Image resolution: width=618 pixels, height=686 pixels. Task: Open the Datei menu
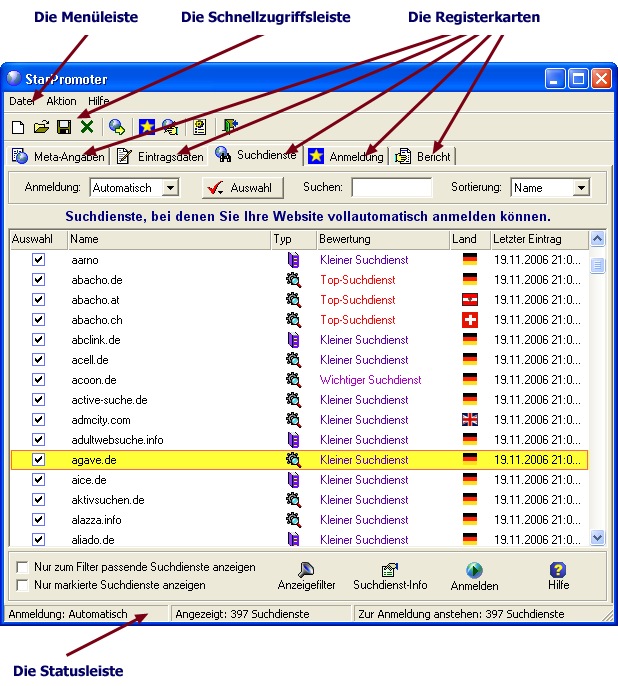21,101
